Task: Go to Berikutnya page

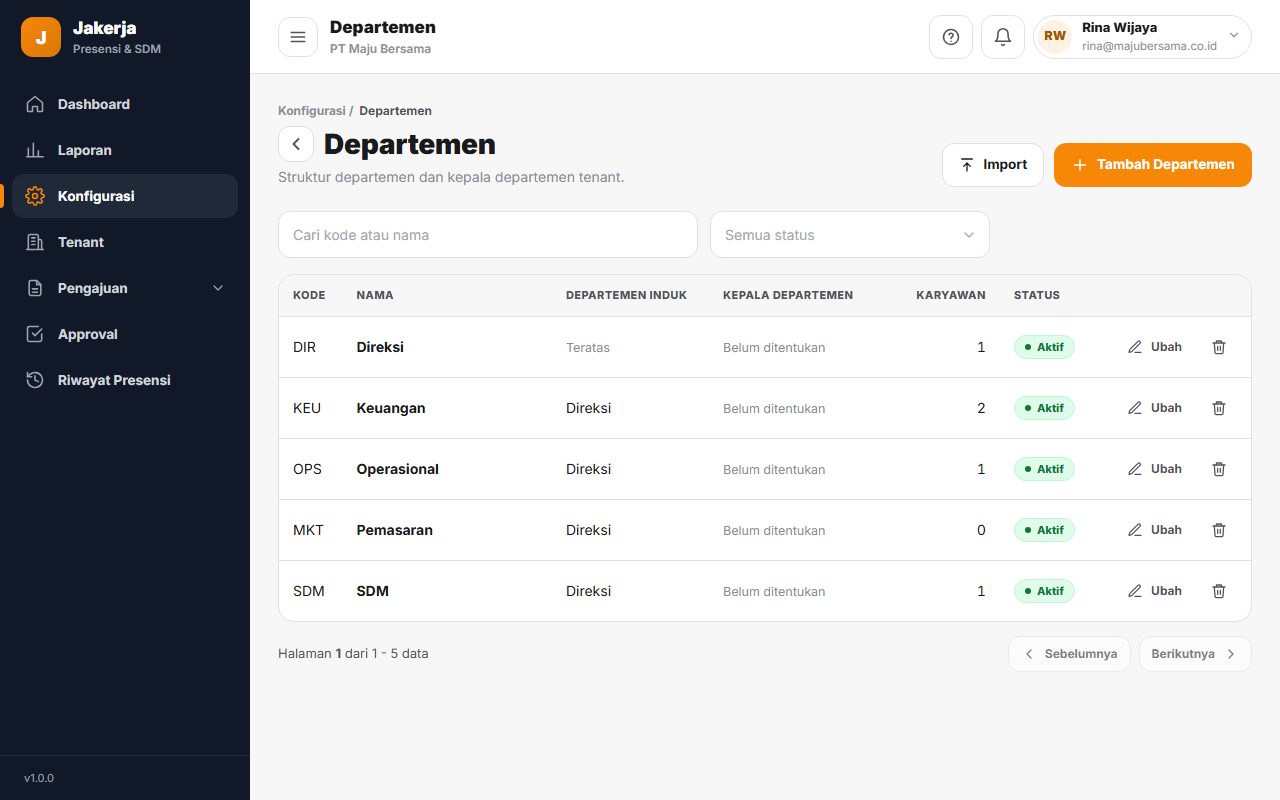Action: click(1195, 654)
